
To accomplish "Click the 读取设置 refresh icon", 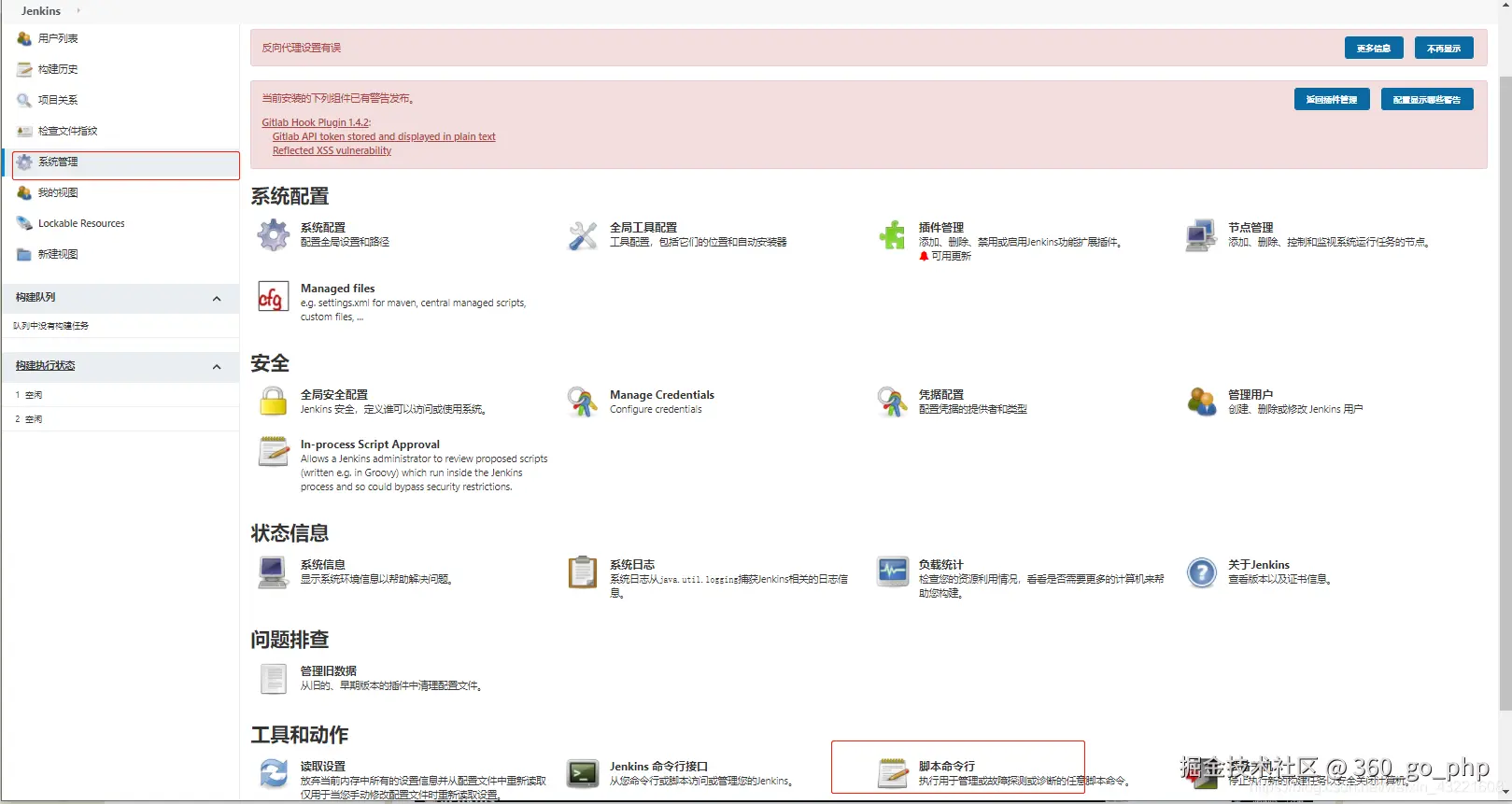I will pyautogui.click(x=274, y=773).
